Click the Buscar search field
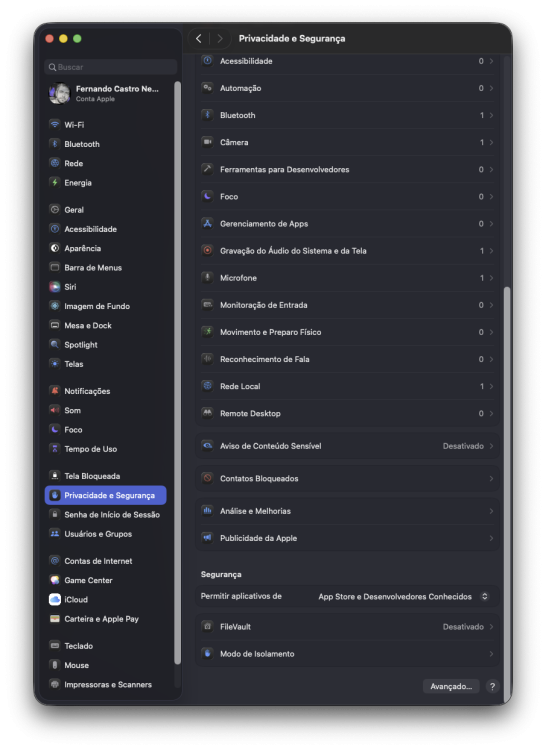Viewport: 546px width, 750px height. pyautogui.click(x=111, y=67)
